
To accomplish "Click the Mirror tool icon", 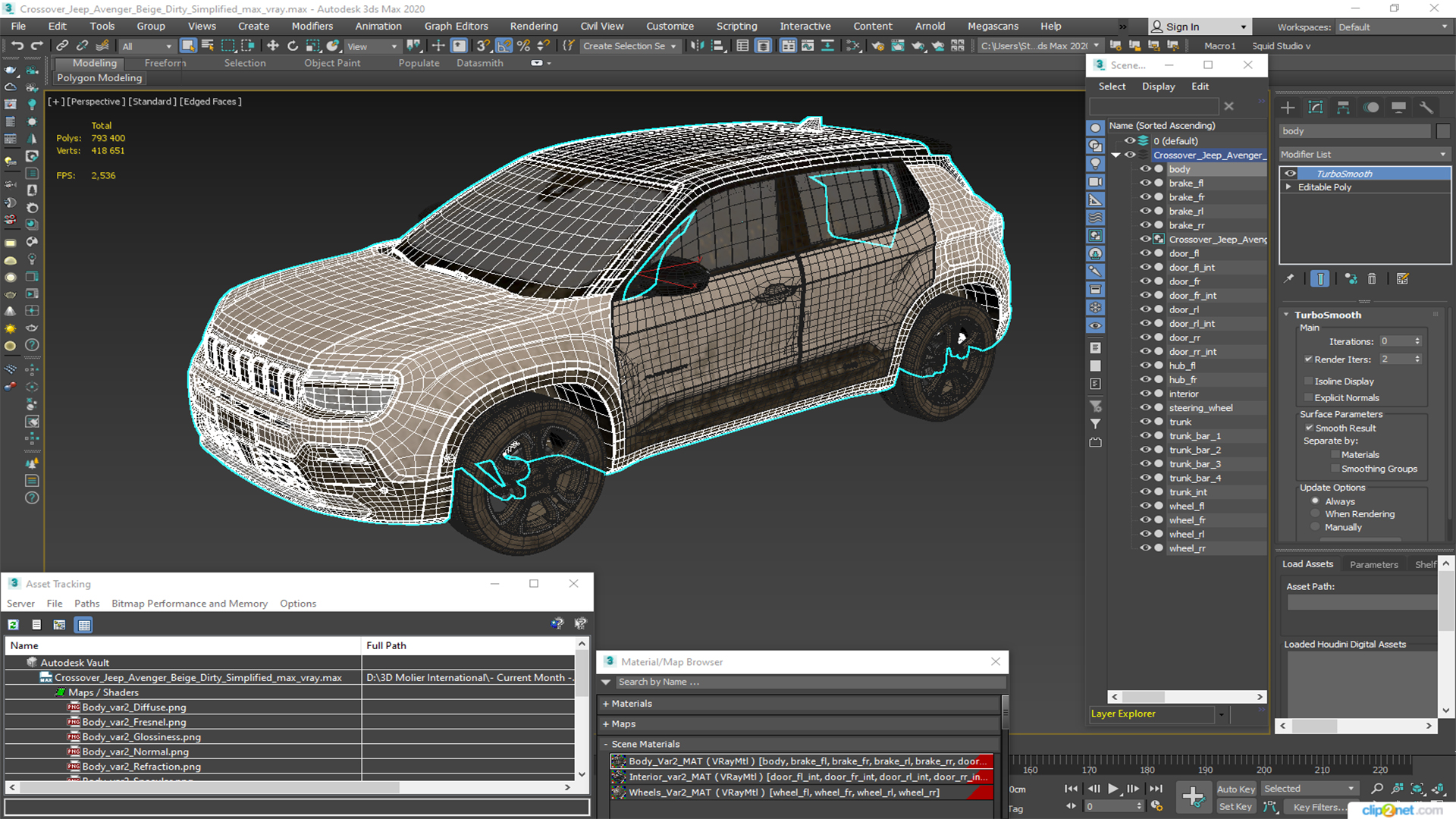I will [697, 45].
